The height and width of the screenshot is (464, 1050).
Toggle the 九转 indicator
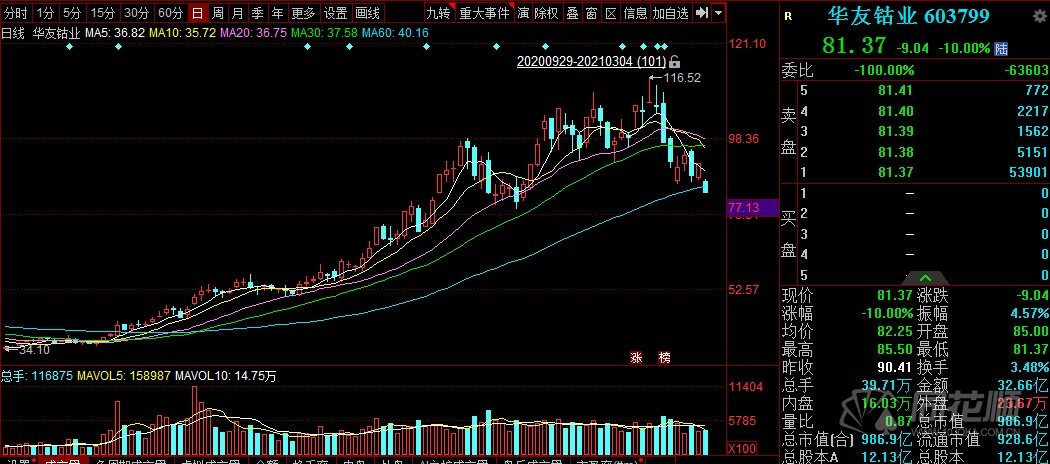[439, 13]
